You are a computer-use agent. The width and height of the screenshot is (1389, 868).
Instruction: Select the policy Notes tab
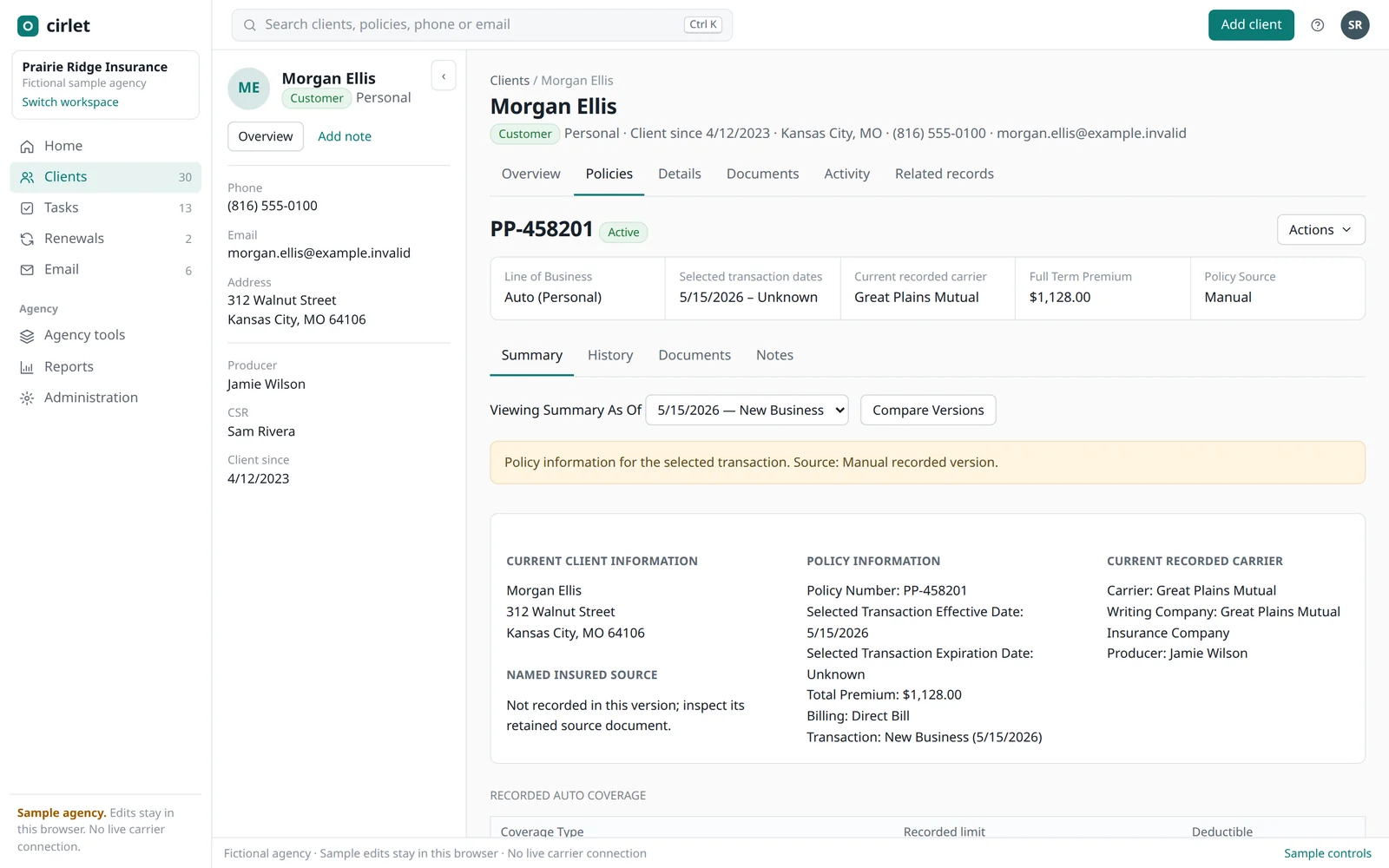(x=774, y=355)
